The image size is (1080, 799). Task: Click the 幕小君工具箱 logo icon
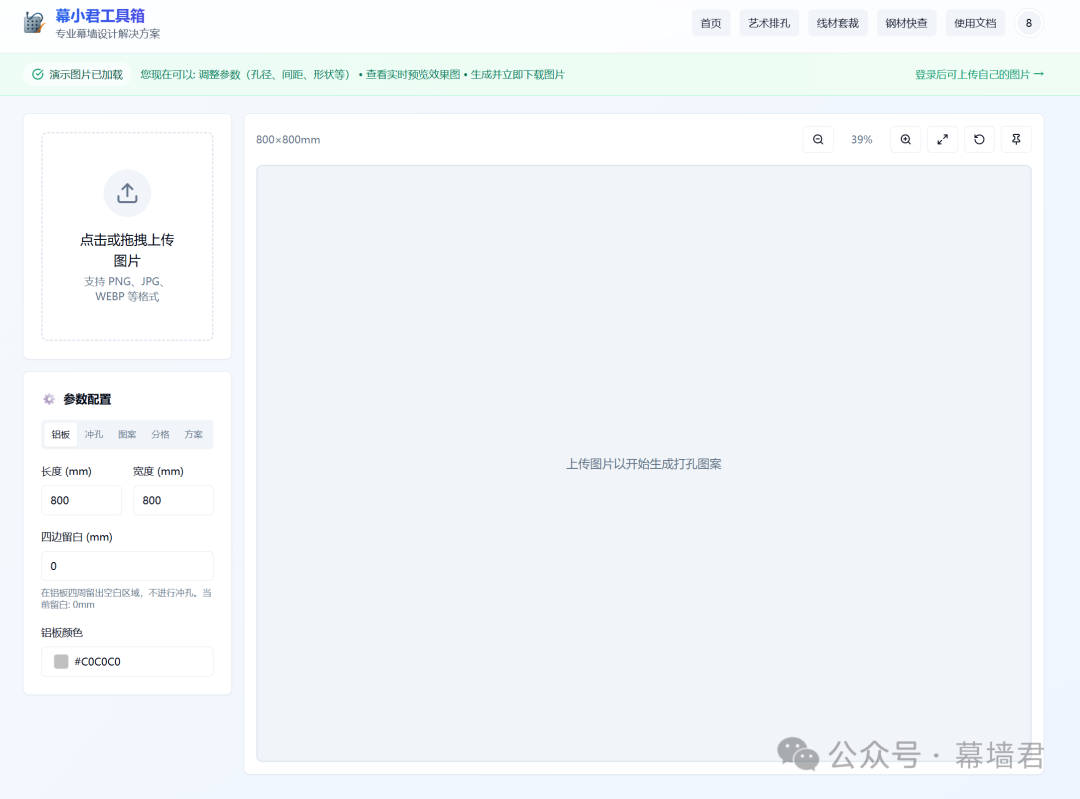[x=33, y=22]
